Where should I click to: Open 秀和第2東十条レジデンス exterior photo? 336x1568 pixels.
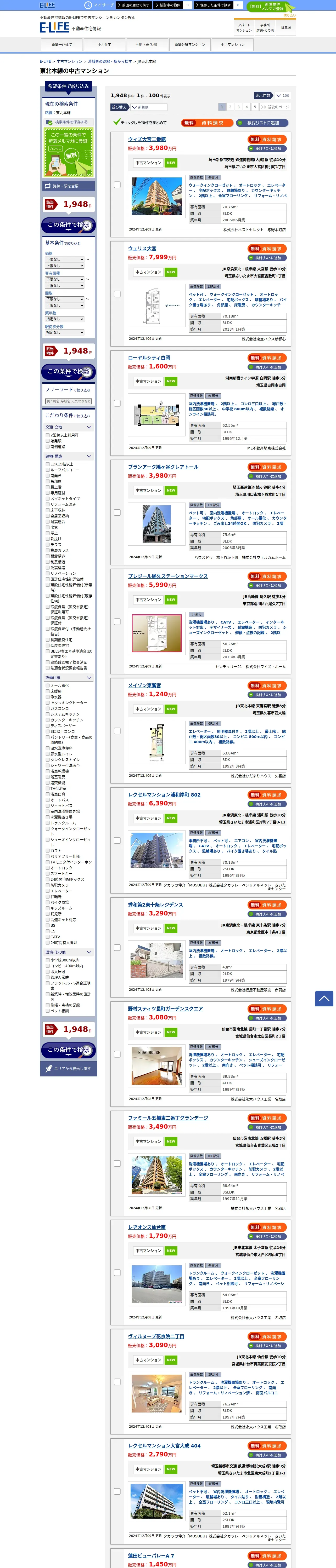click(157, 960)
